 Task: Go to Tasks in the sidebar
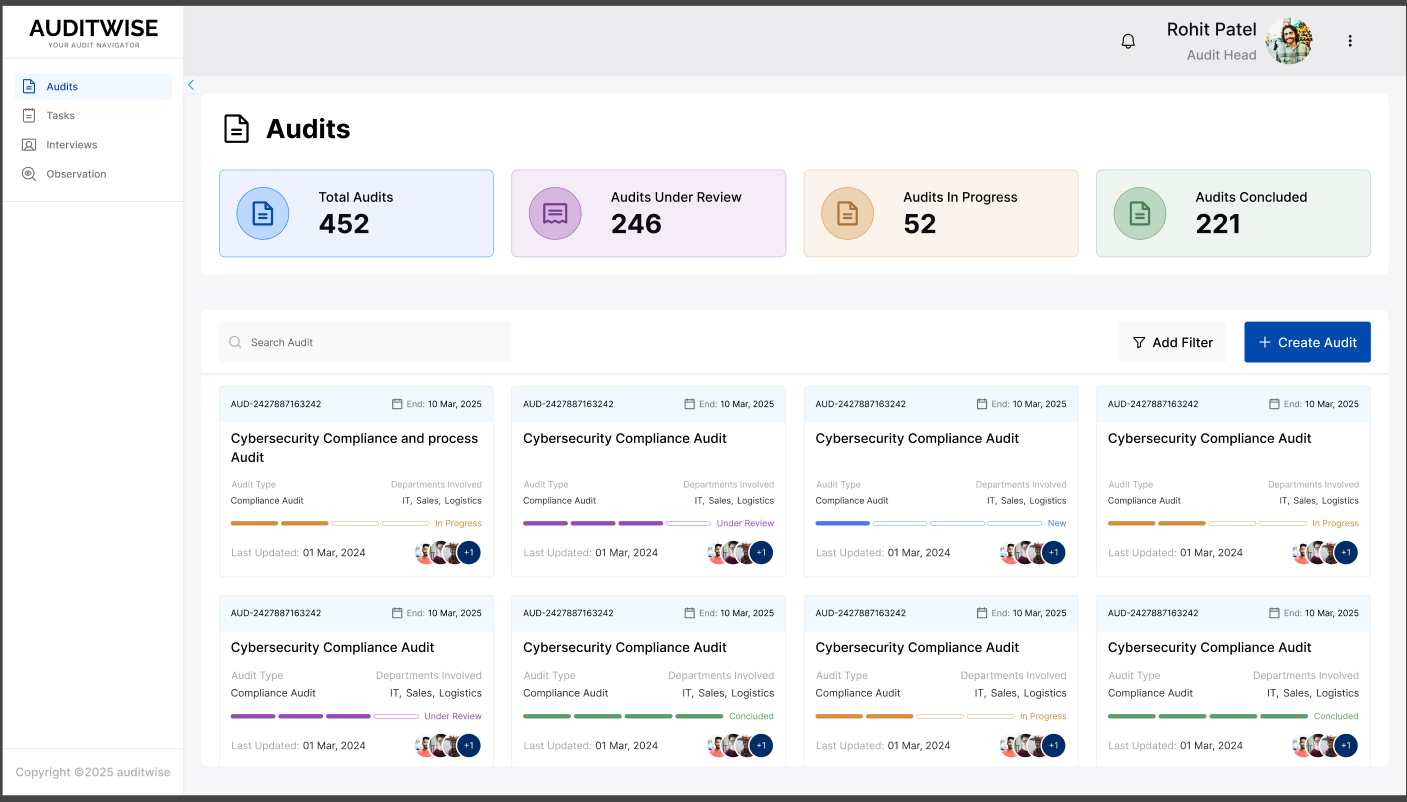(60, 116)
